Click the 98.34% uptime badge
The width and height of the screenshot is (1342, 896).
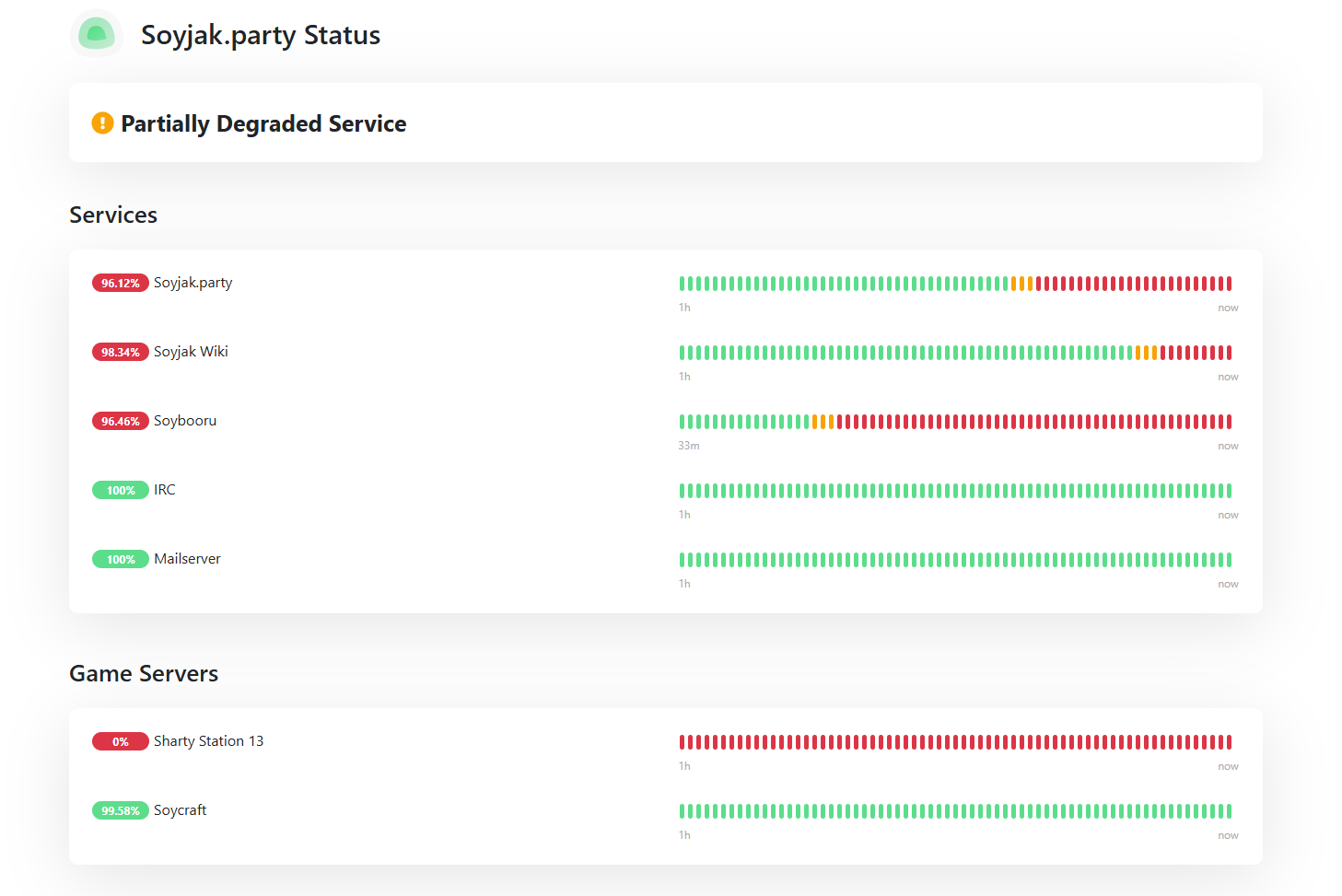pyautogui.click(x=120, y=352)
